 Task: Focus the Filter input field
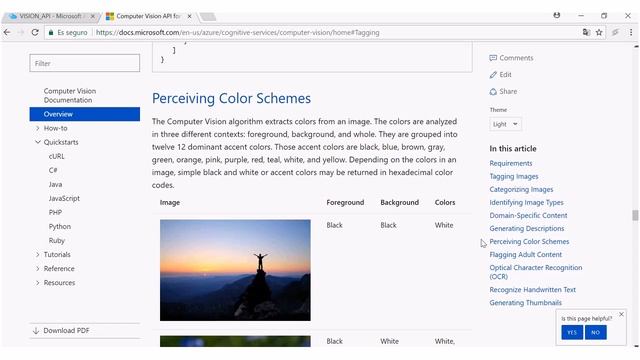point(84,63)
